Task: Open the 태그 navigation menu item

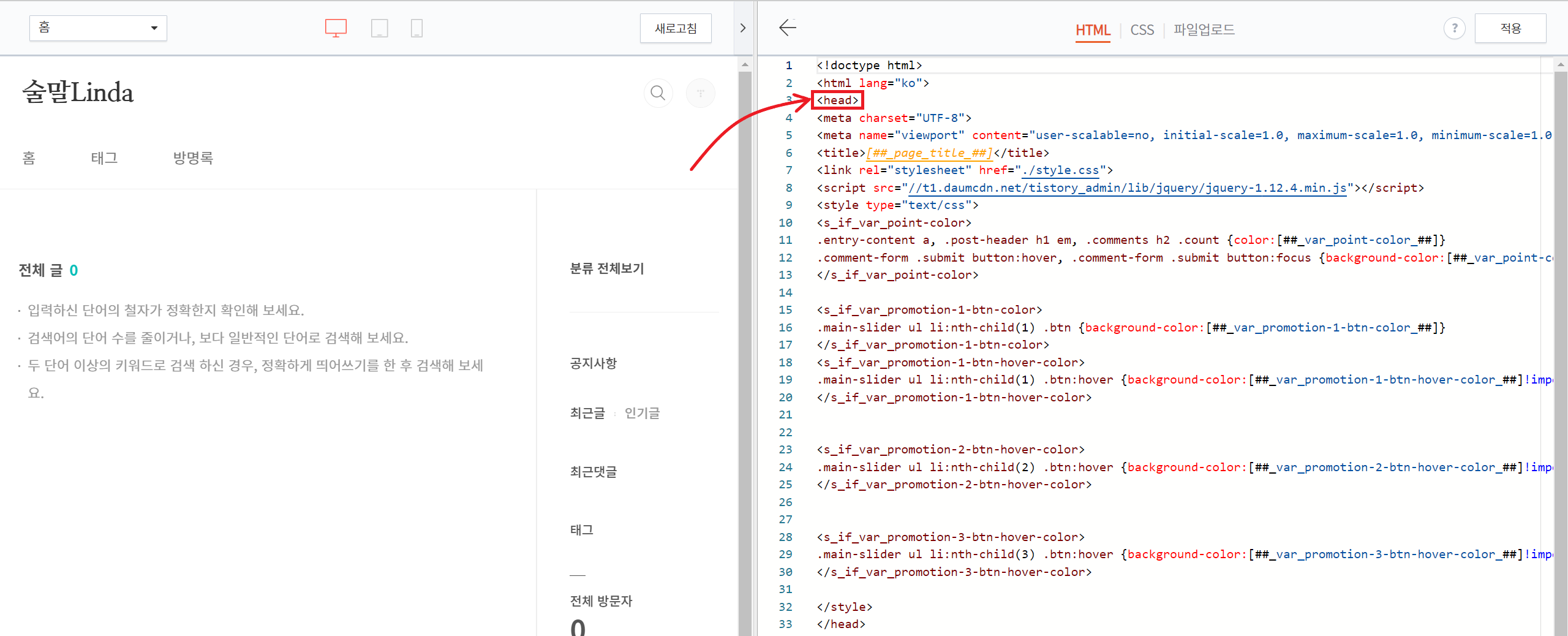Action: pyautogui.click(x=104, y=158)
